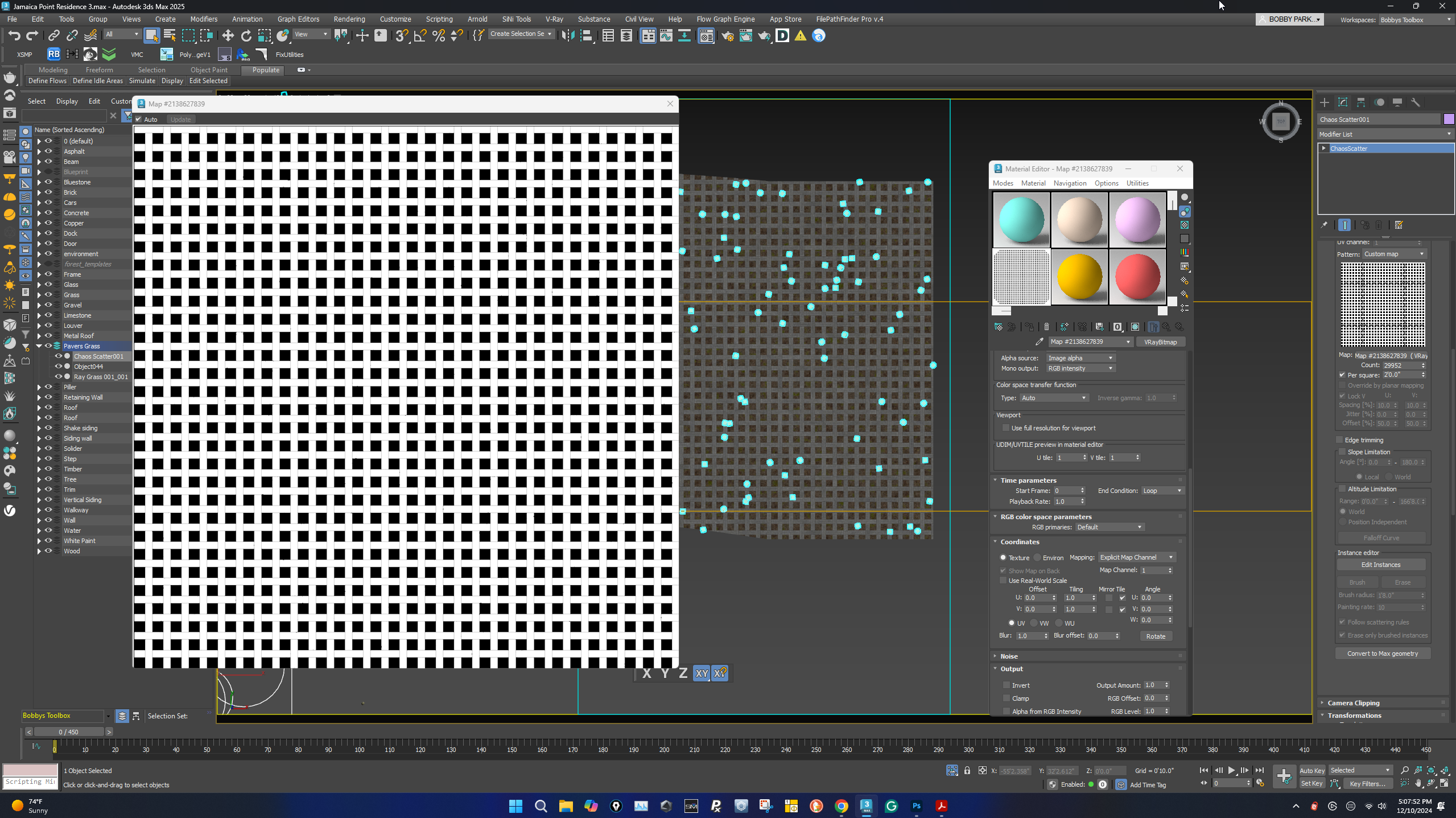Collapse the Pavers Grass layer
Screen dimensions: 1456x818
tap(39, 346)
